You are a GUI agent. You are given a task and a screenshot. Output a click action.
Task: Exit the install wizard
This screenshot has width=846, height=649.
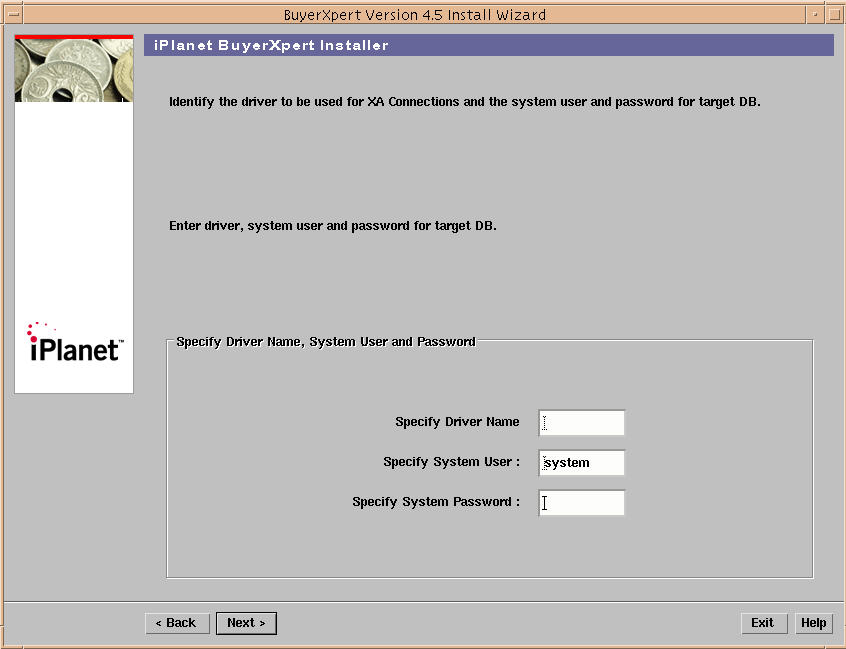(763, 623)
